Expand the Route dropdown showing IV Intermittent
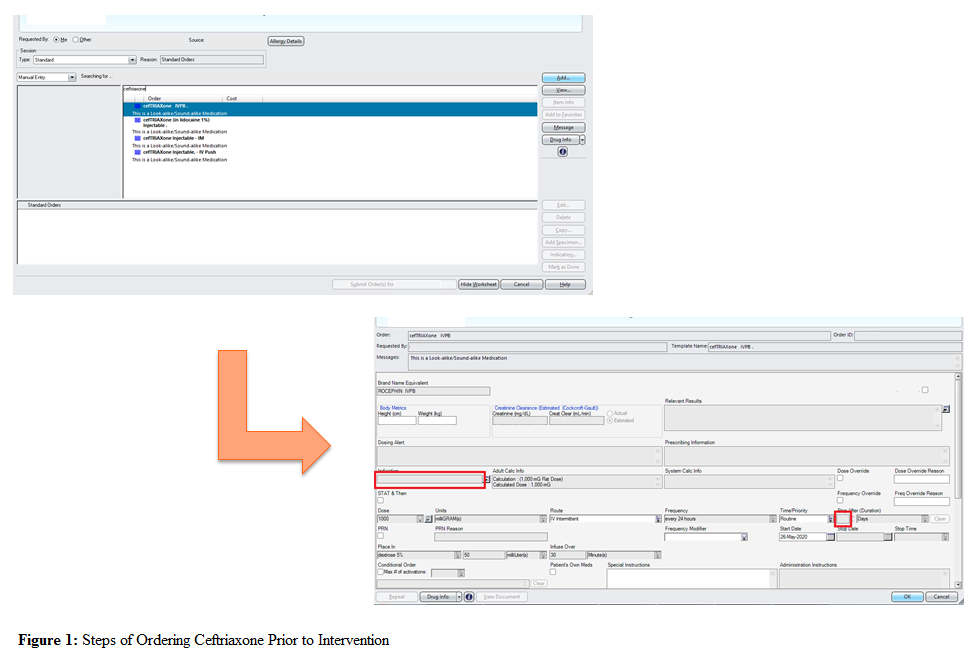970x655 pixels. [x=658, y=519]
